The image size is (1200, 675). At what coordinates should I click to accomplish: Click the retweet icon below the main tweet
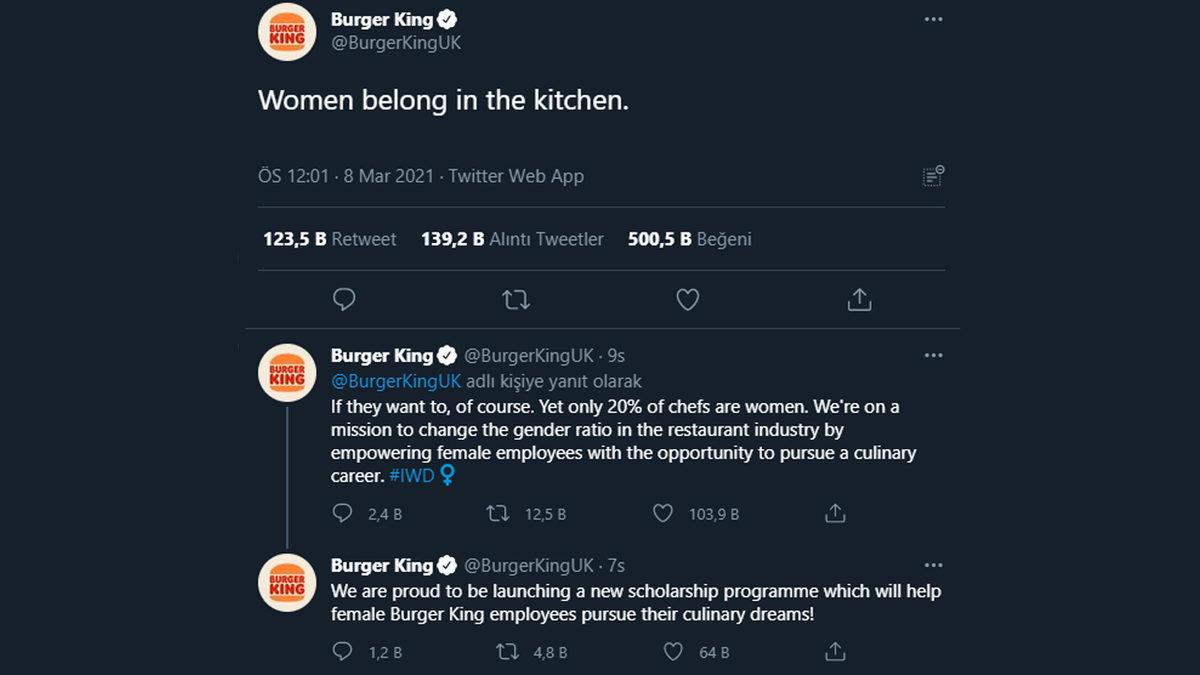click(516, 299)
